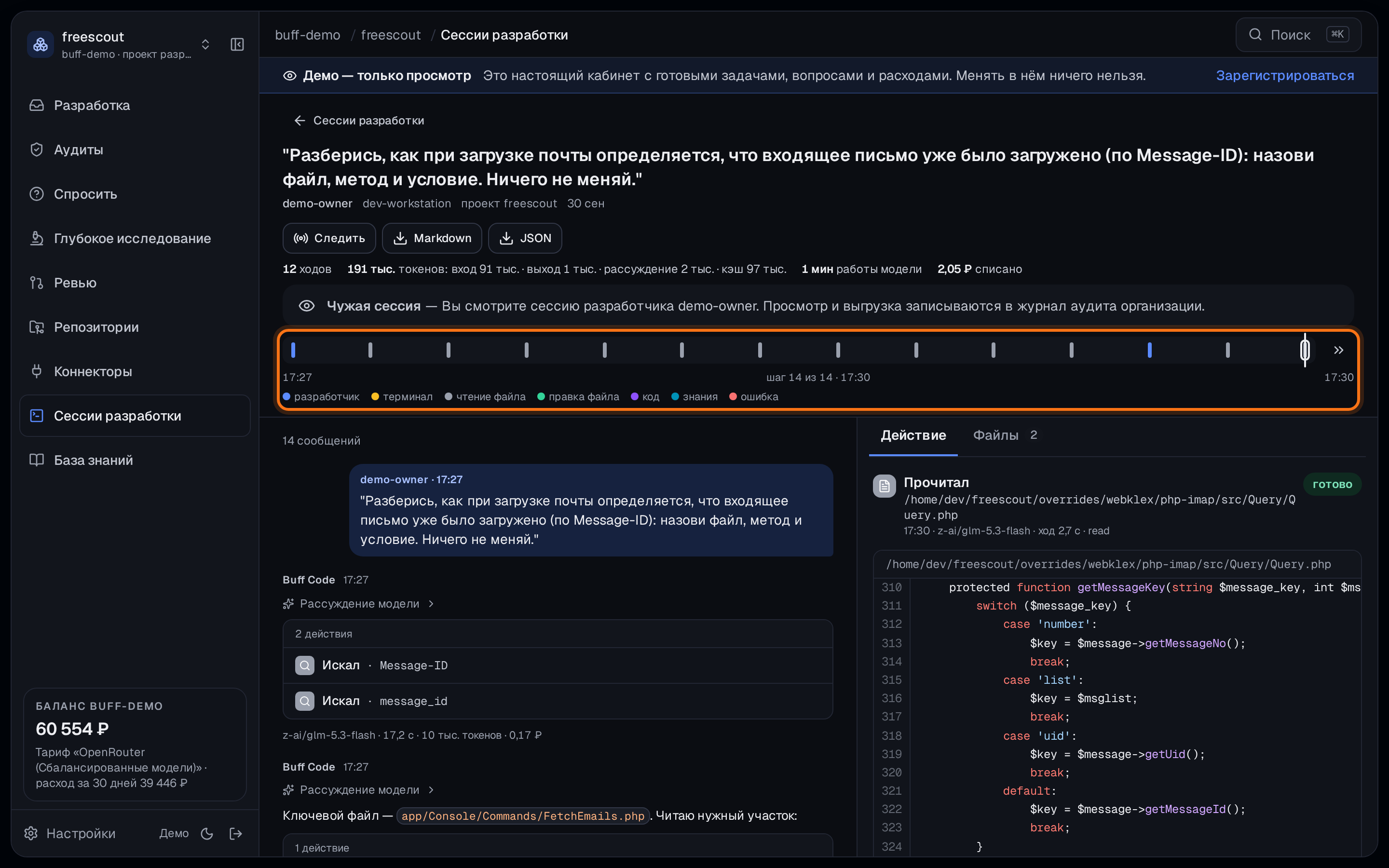Click the eye icon in Демо banner

pyautogui.click(x=289, y=76)
